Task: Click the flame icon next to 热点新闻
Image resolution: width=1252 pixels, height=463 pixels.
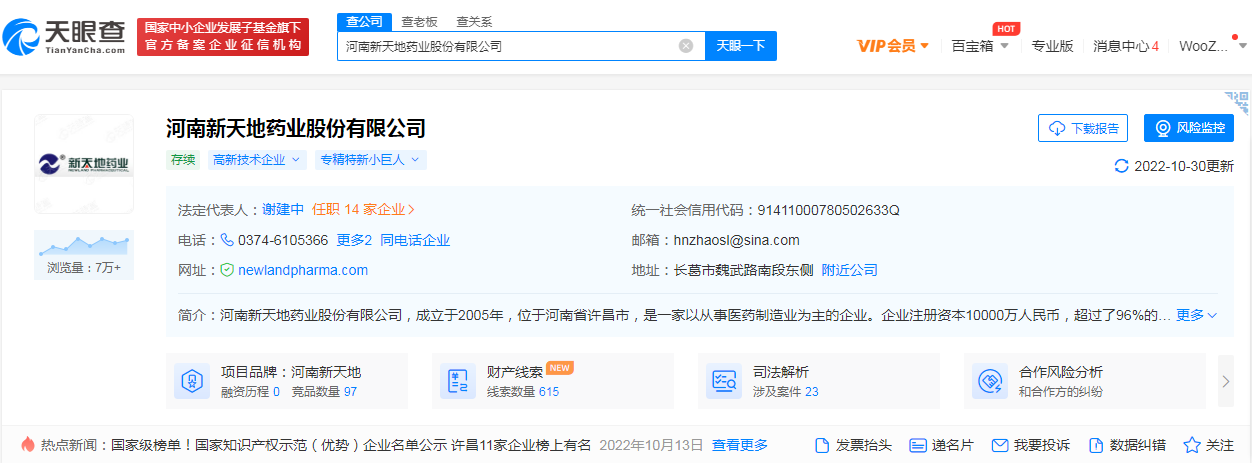Action: click(x=27, y=445)
